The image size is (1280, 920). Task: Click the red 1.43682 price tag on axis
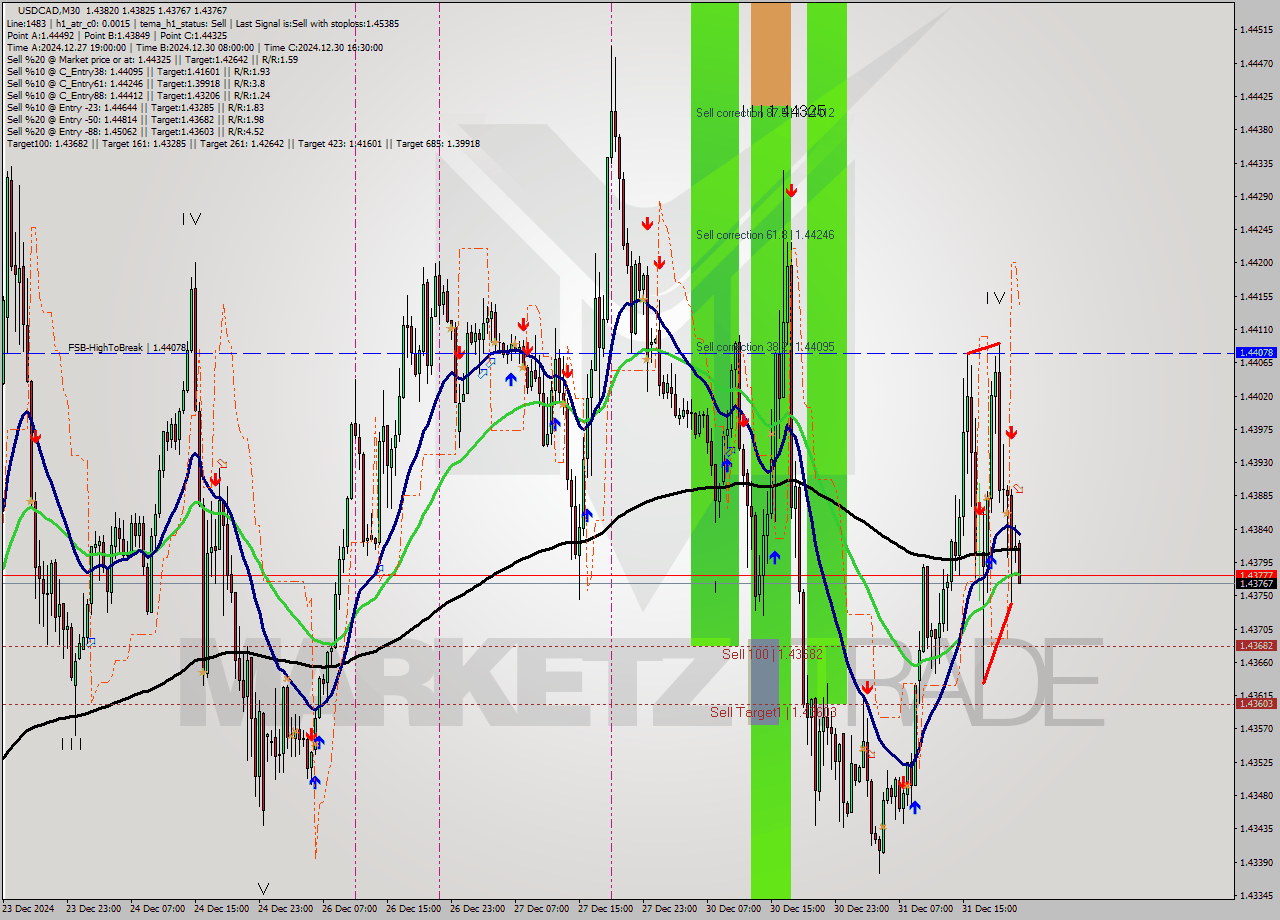click(x=1256, y=646)
